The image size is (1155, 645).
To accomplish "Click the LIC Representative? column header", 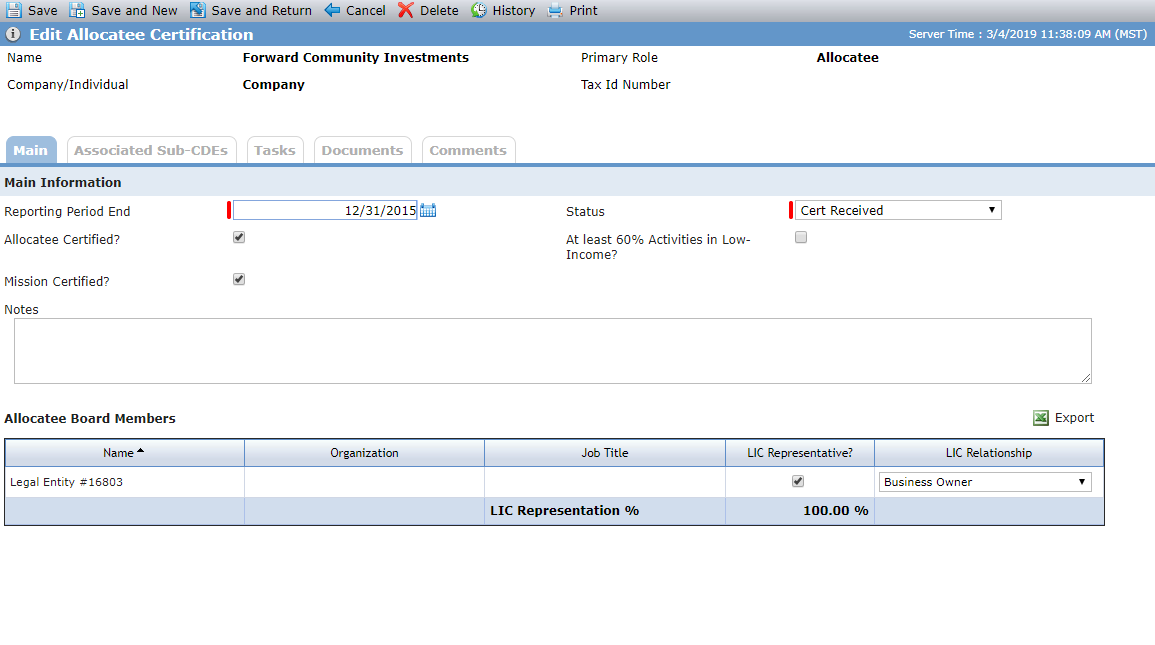I will click(x=800, y=453).
